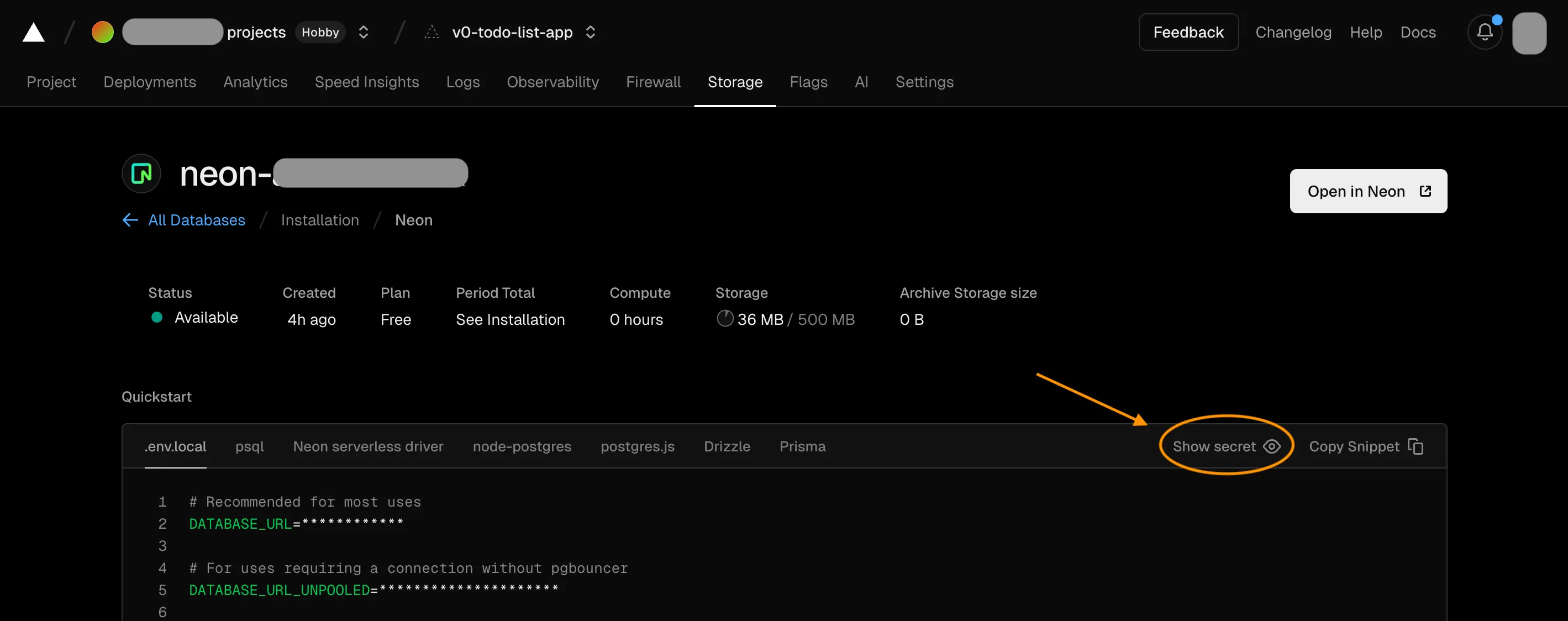This screenshot has height=621, width=1568.
Task: Toggle Show secret eye icon
Action: tap(1271, 446)
